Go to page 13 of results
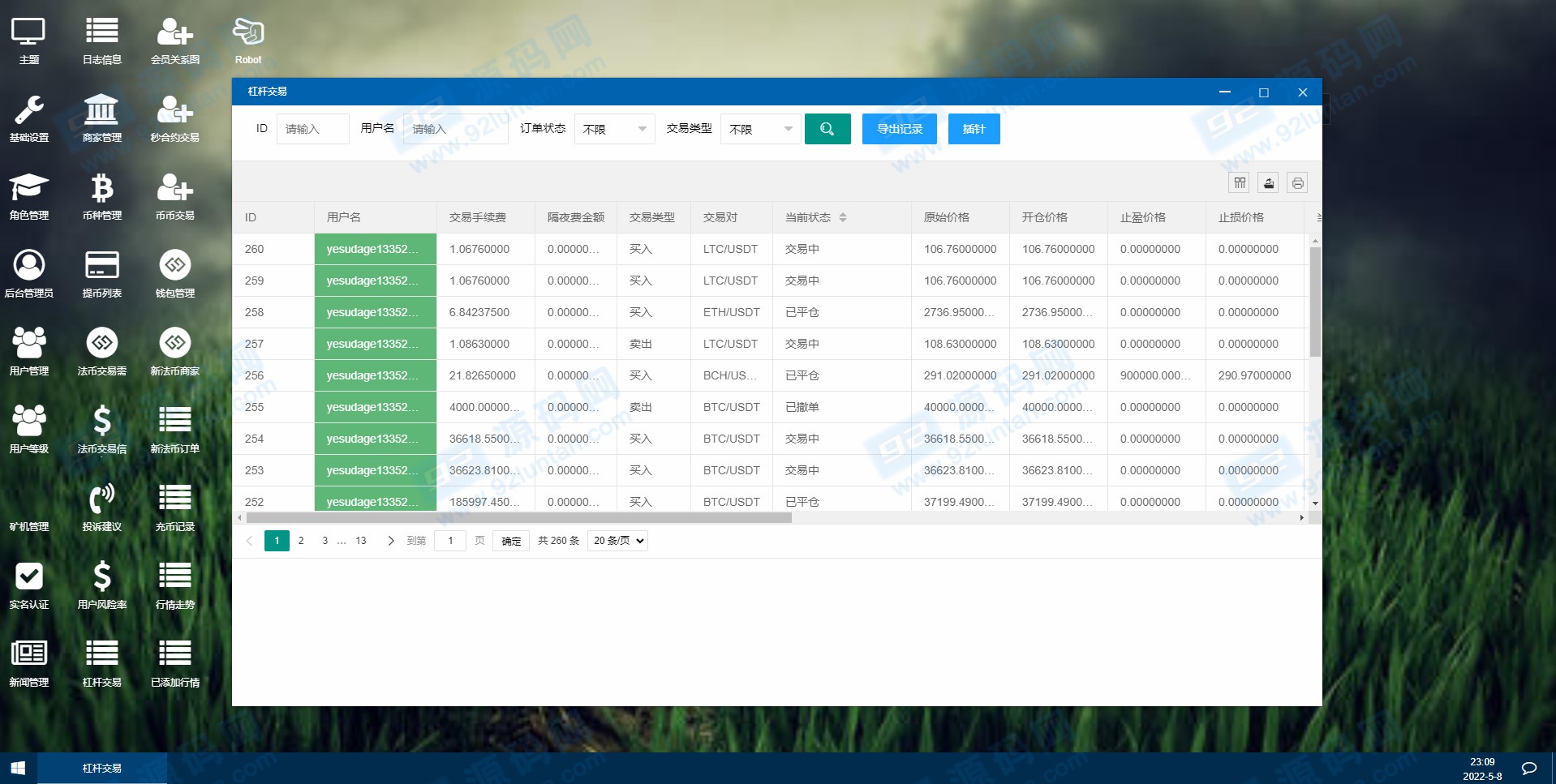 coord(361,541)
